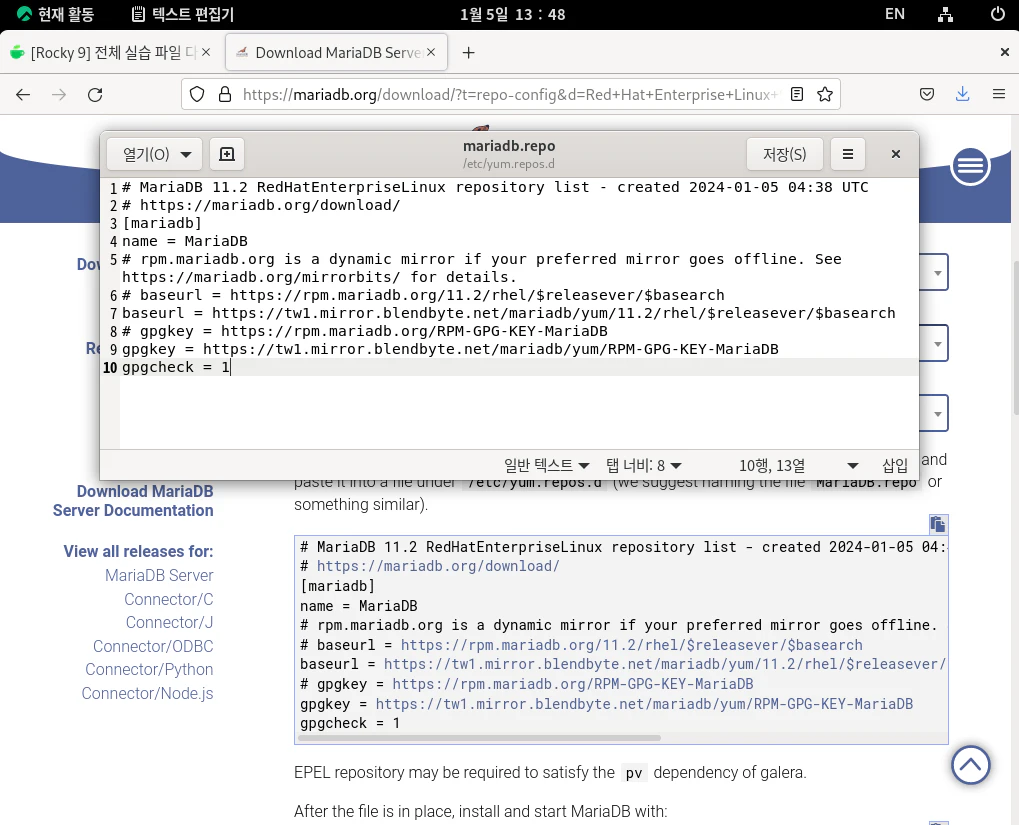Open the MariaDB Server releases link
1019x825 pixels.
pyautogui.click(x=159, y=575)
